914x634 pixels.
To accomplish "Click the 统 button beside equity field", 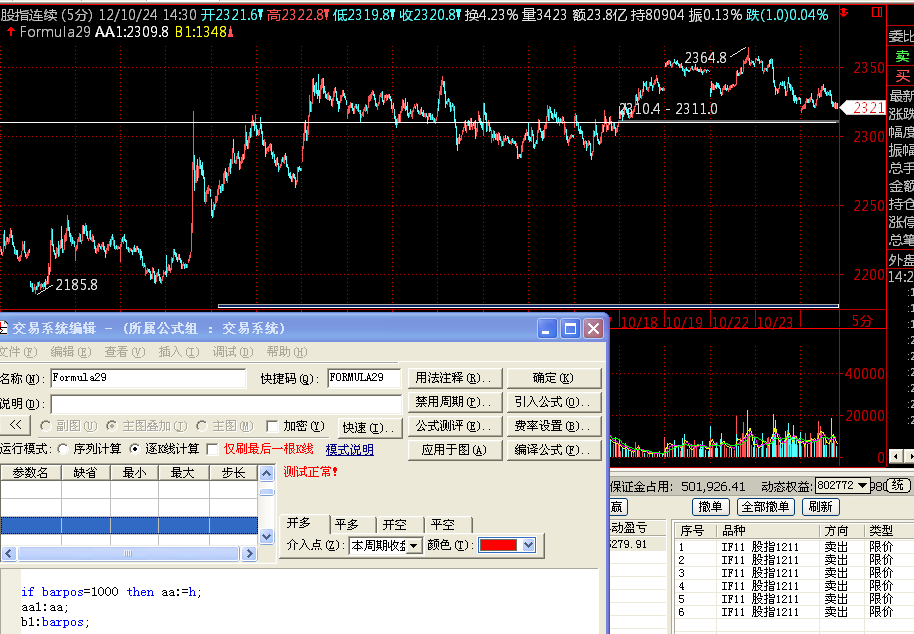I will pyautogui.click(x=898, y=485).
